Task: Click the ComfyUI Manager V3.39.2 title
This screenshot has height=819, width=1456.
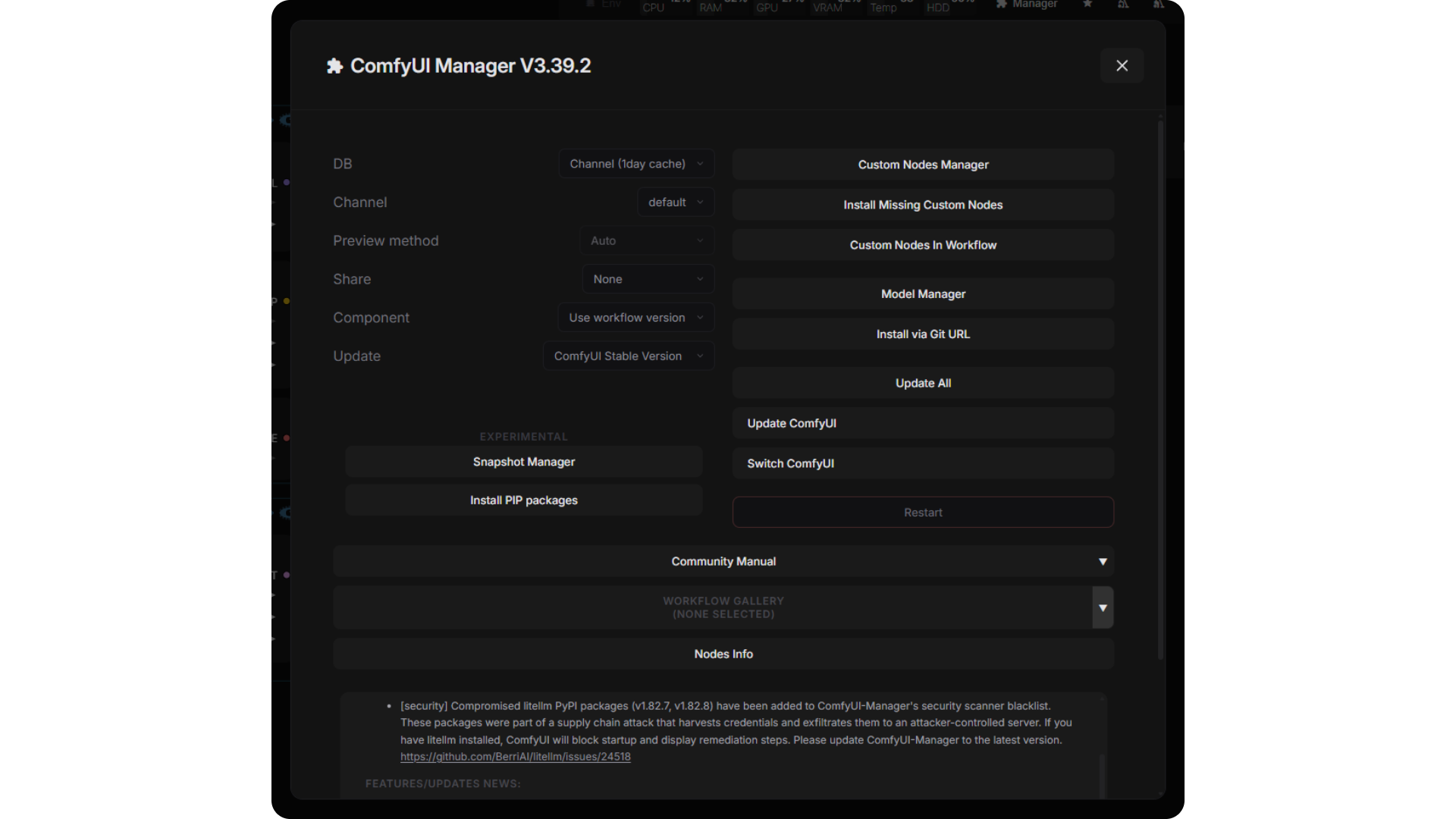Action: [470, 66]
